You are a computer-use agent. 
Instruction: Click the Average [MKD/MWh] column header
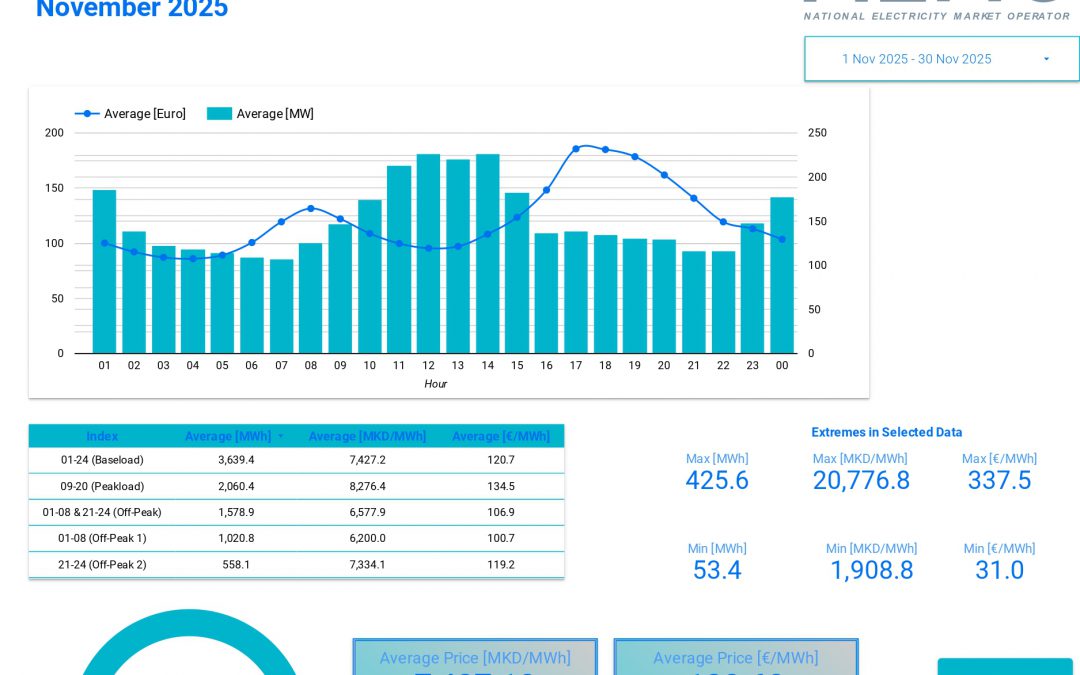[x=367, y=436]
